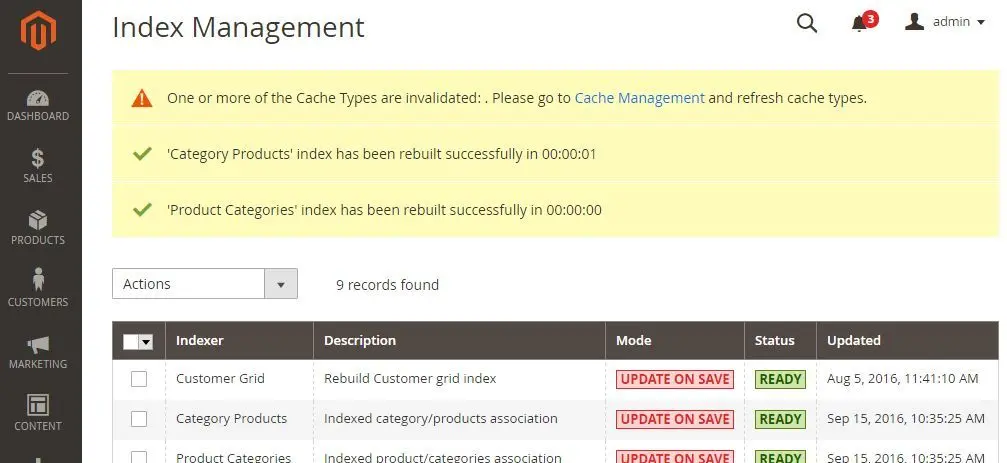
Task: Follow the Cache Management link
Action: 639,98
